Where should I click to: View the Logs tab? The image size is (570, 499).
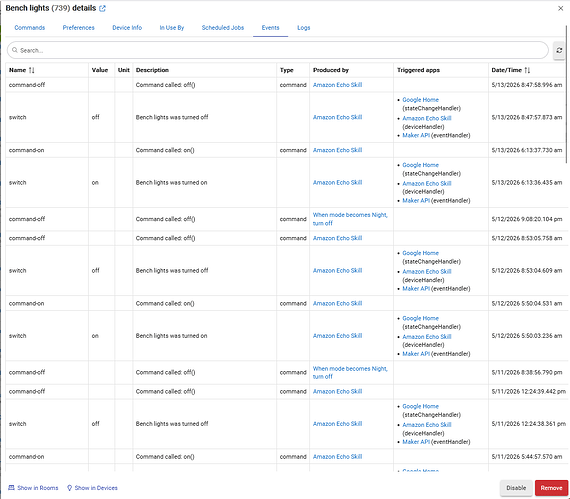pyautogui.click(x=304, y=28)
